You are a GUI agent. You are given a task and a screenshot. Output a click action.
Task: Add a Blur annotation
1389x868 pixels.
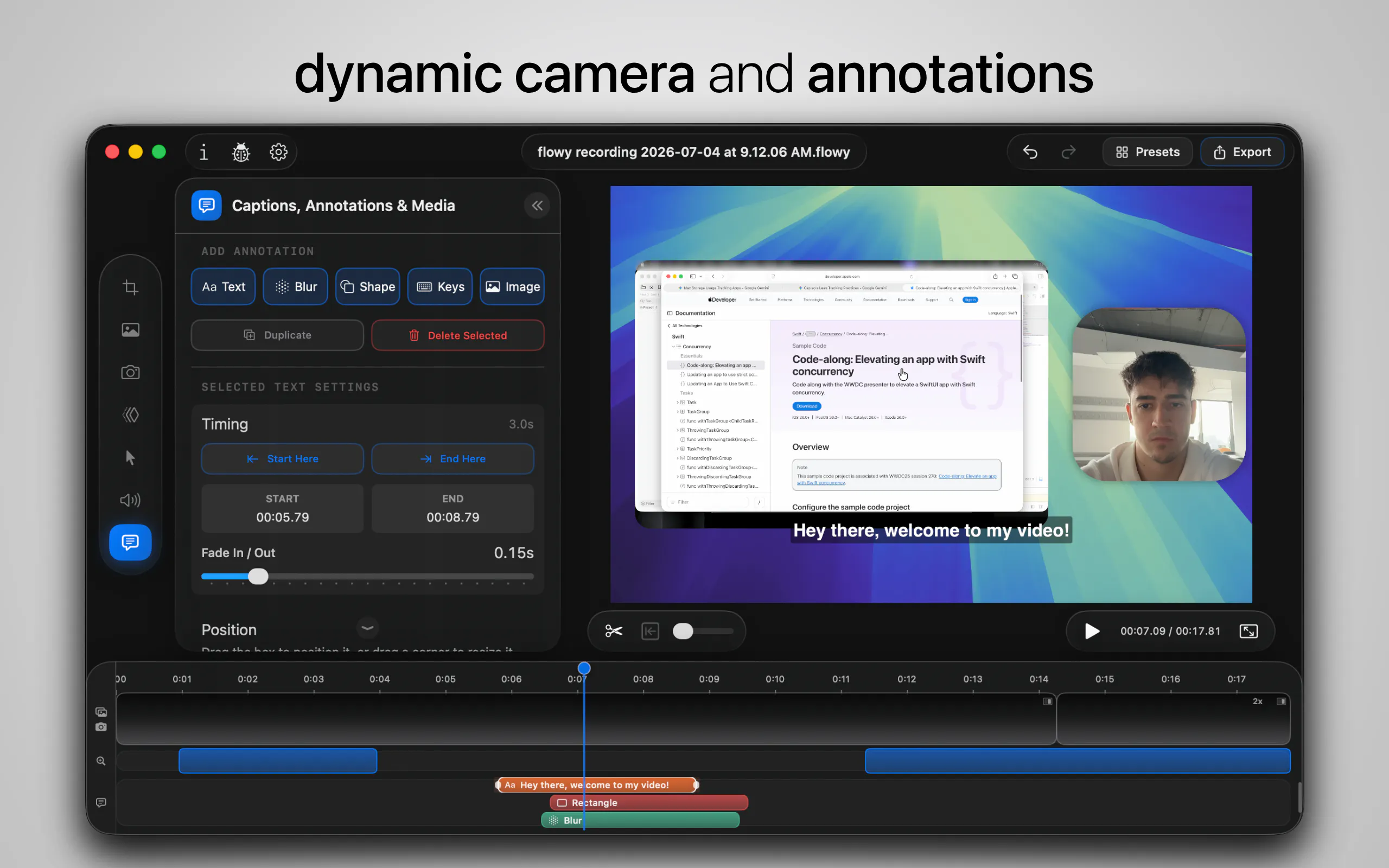[296, 286]
